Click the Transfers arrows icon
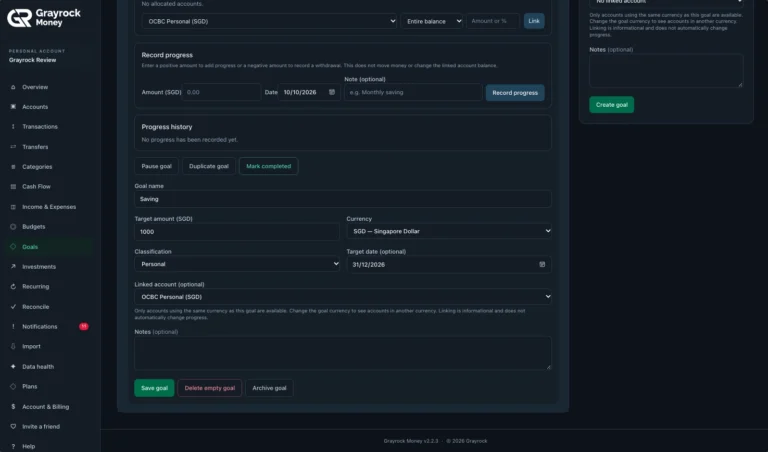 (x=13, y=146)
